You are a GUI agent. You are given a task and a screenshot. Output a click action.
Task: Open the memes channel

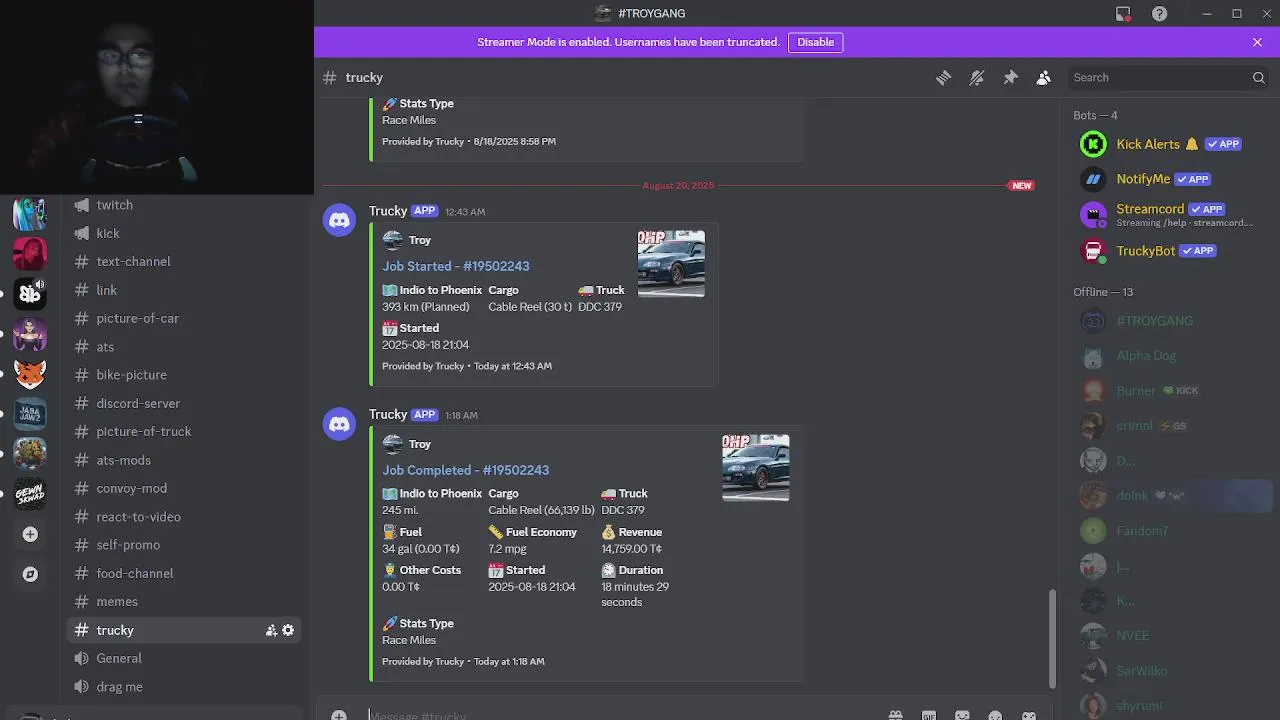(x=183, y=602)
